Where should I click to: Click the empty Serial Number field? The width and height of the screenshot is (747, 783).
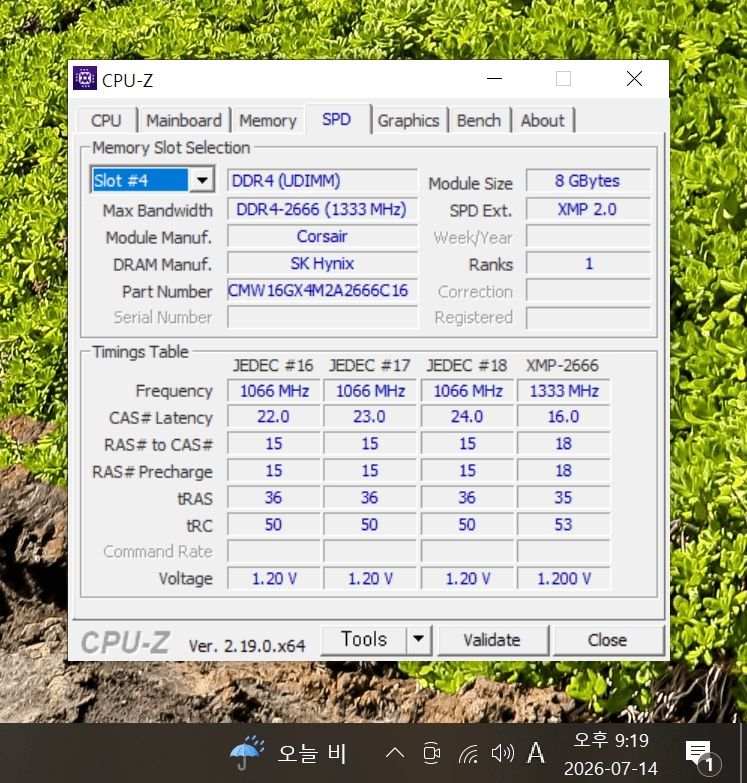click(x=323, y=317)
